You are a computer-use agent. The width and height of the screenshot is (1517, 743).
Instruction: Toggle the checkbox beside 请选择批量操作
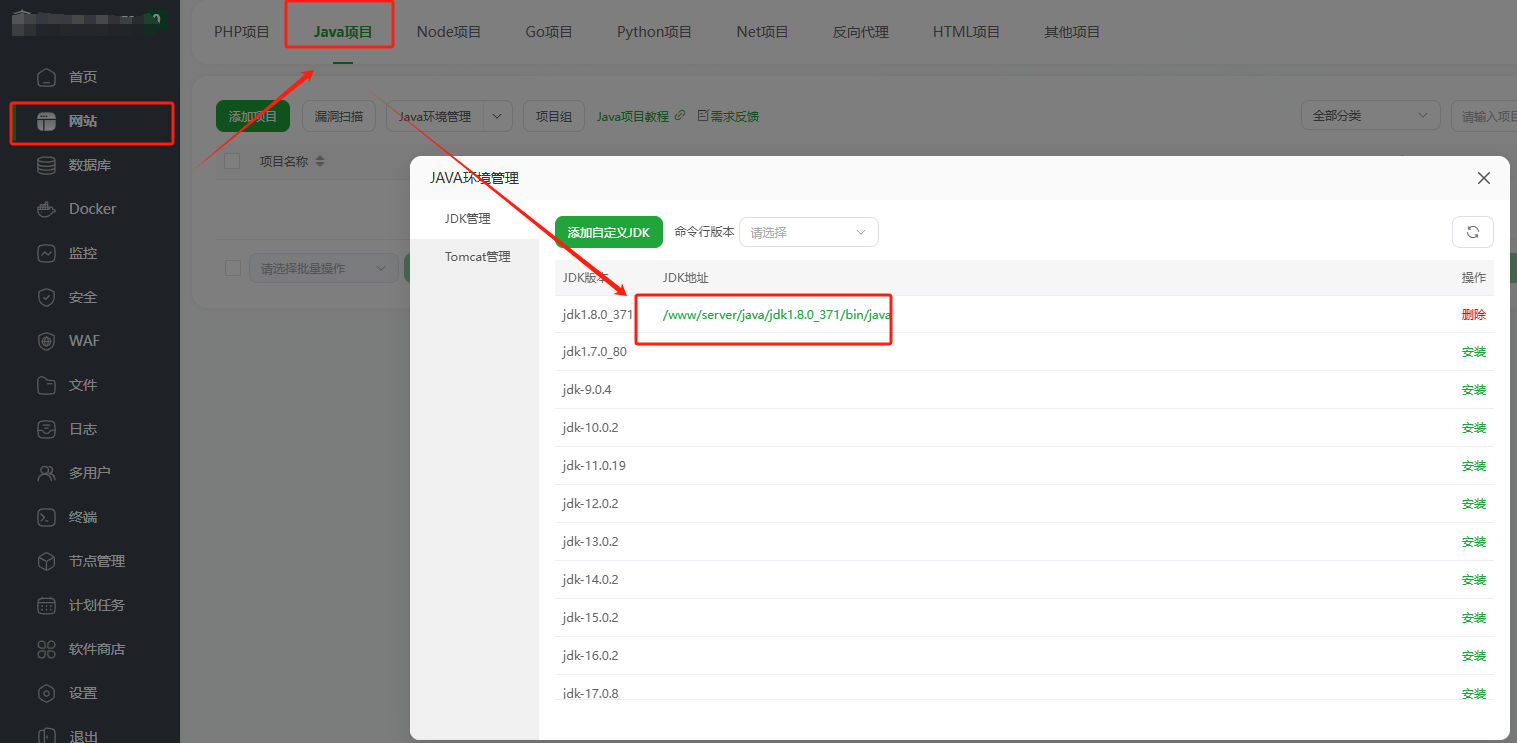click(x=232, y=268)
